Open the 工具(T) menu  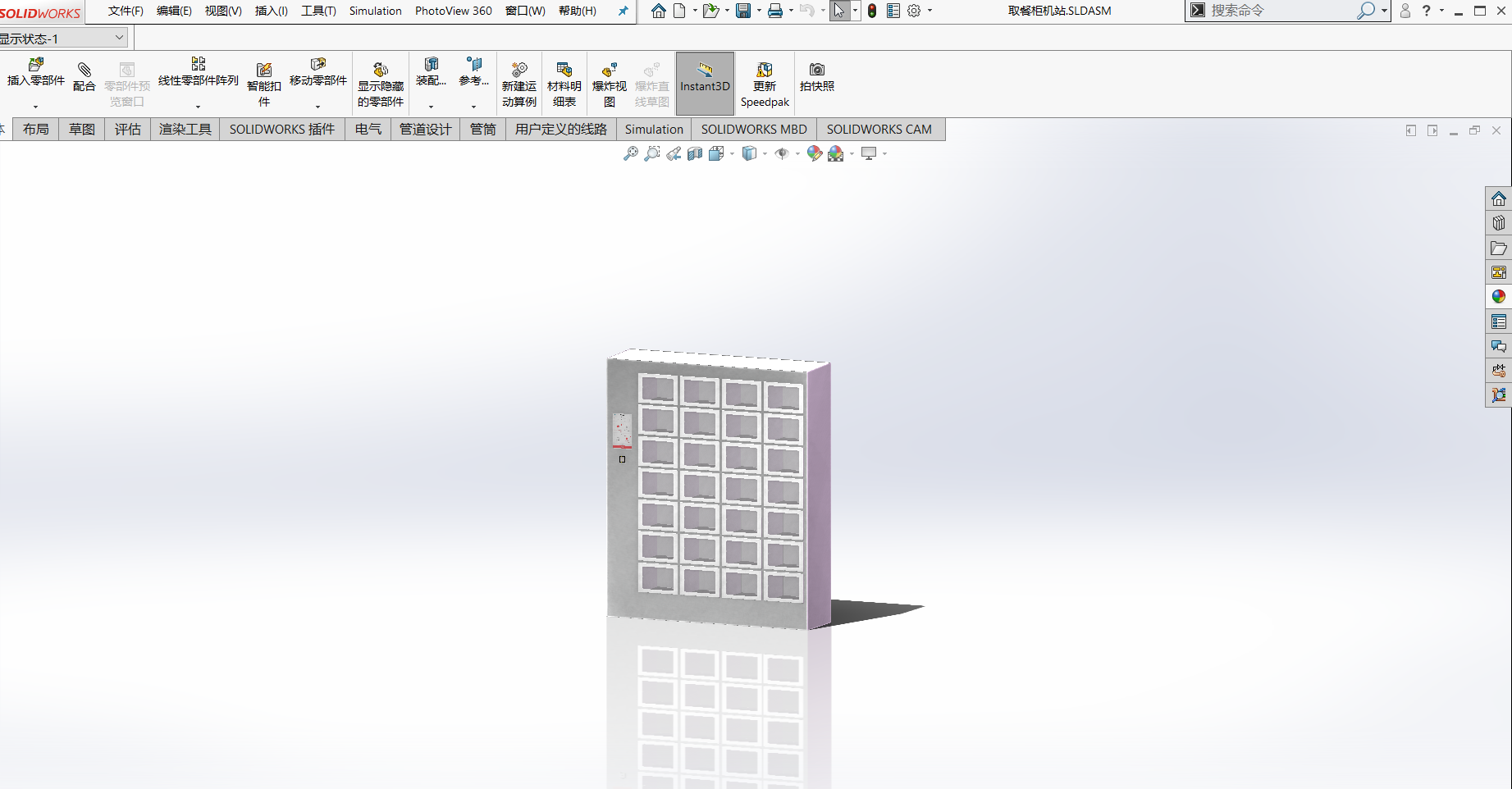click(x=319, y=11)
